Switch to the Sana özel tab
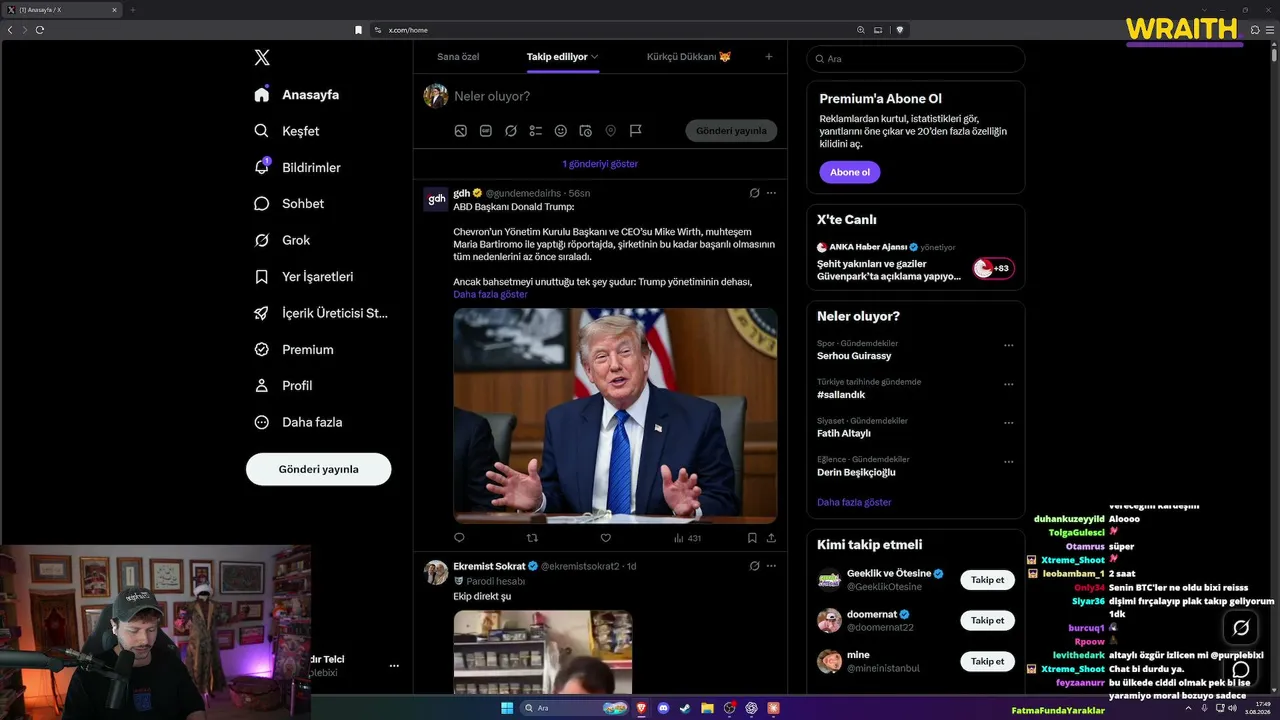1280x720 pixels. pos(458,57)
